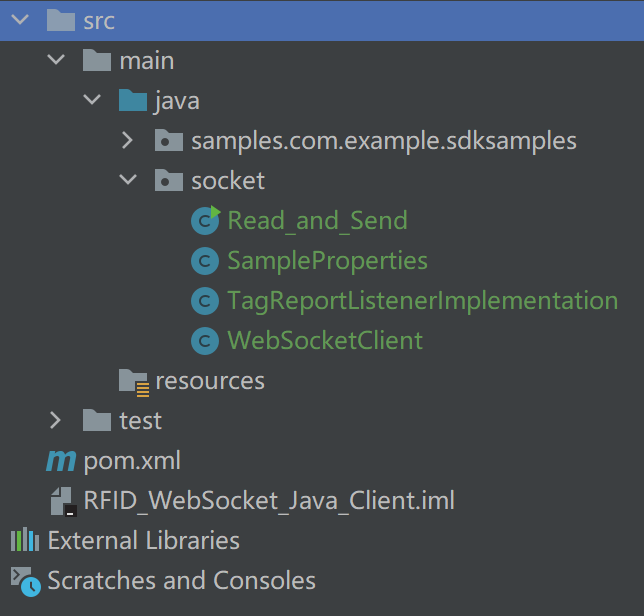Click the socket package icon

169,181
